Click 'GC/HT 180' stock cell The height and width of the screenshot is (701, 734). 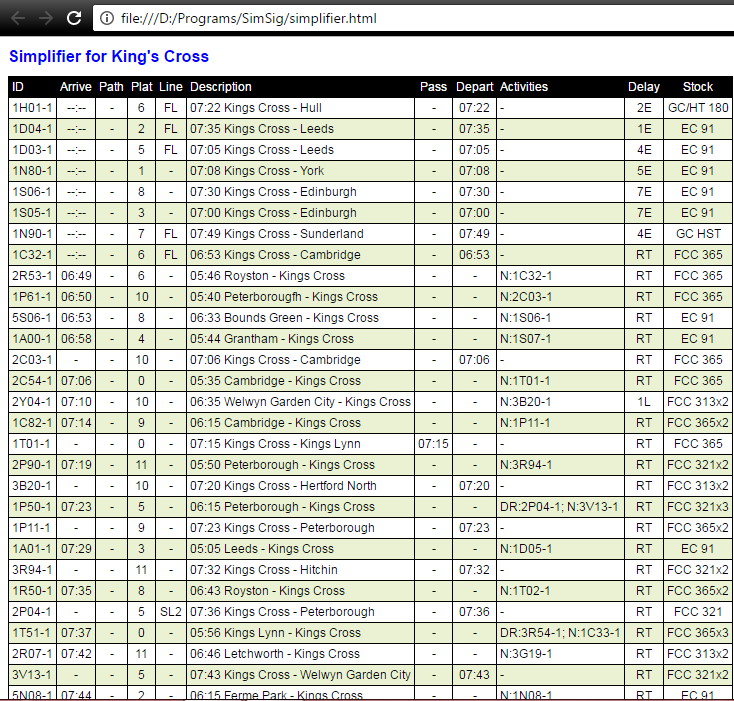tap(698, 108)
